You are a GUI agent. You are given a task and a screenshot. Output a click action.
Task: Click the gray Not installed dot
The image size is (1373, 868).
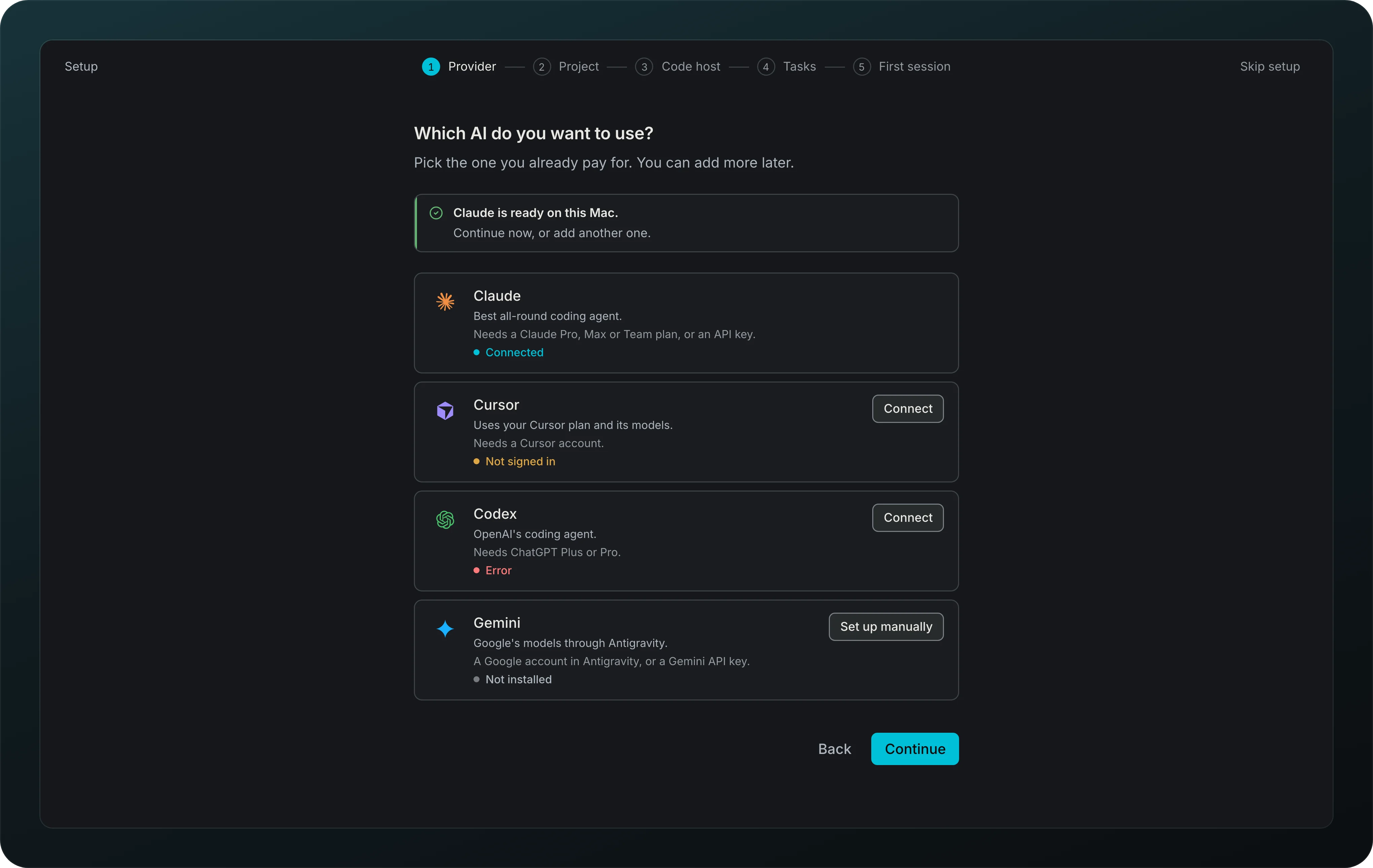476,679
